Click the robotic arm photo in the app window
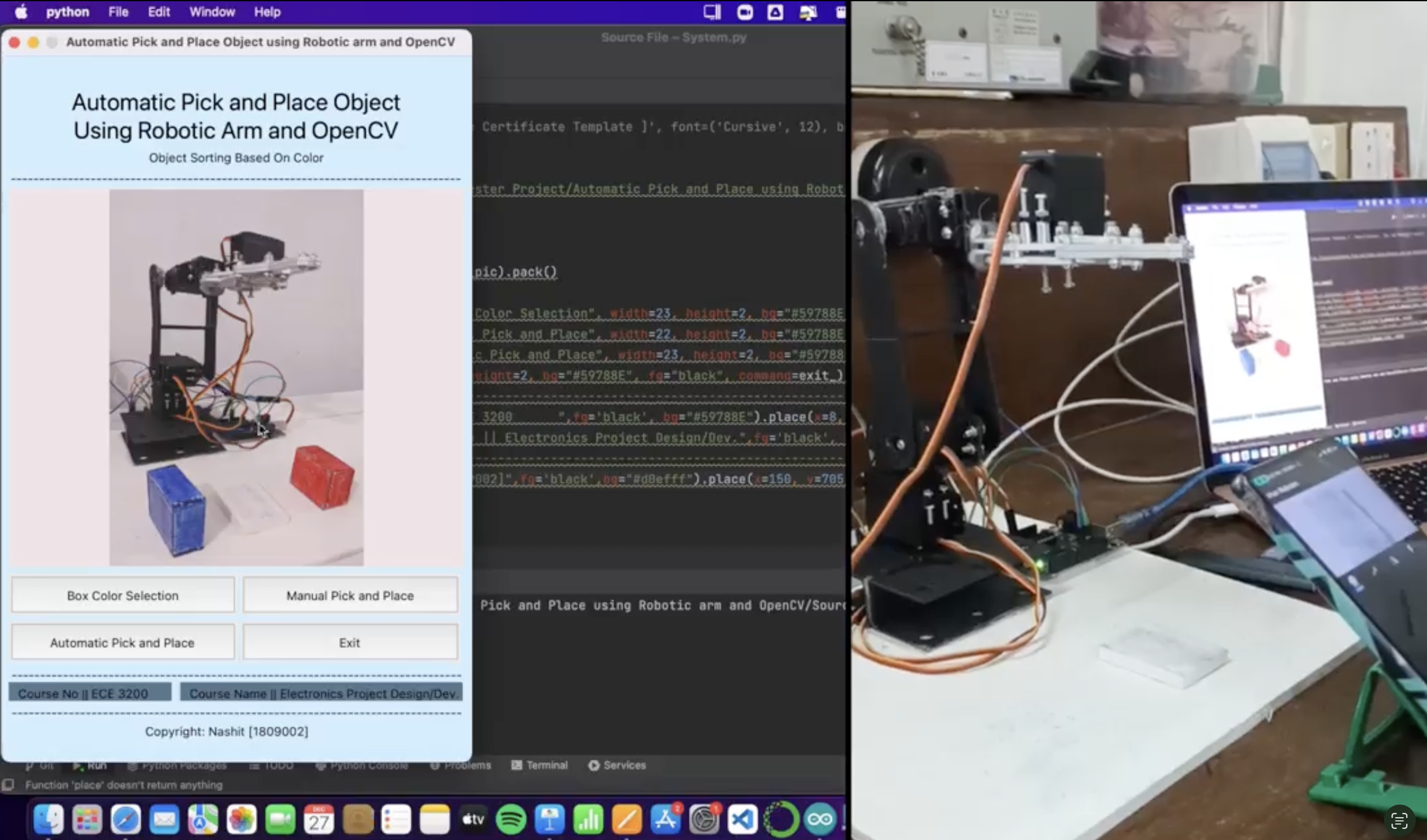Screen dimensions: 1427x840 (x=236, y=377)
